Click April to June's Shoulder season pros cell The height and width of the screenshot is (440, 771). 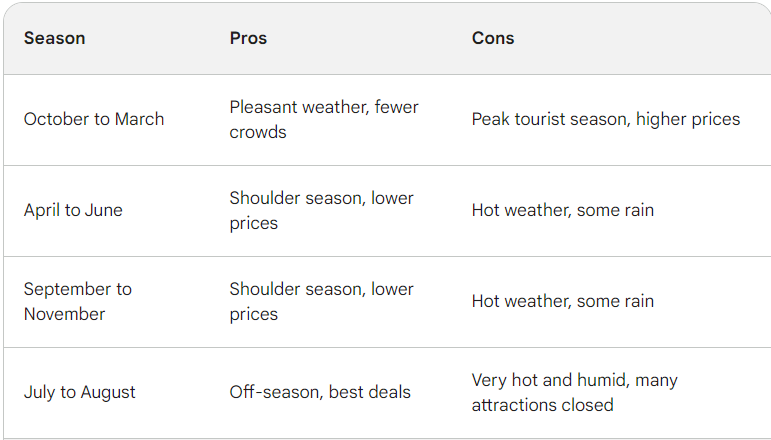point(322,210)
